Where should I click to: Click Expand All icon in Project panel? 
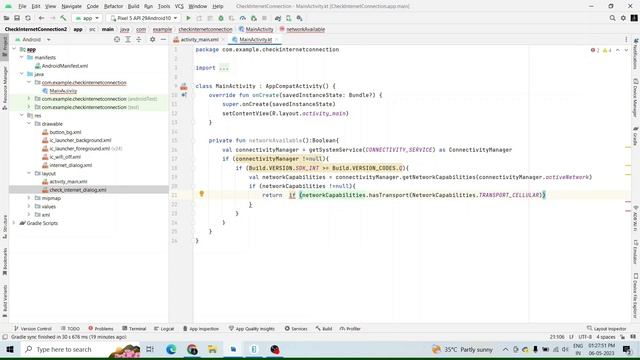click(x=128, y=40)
